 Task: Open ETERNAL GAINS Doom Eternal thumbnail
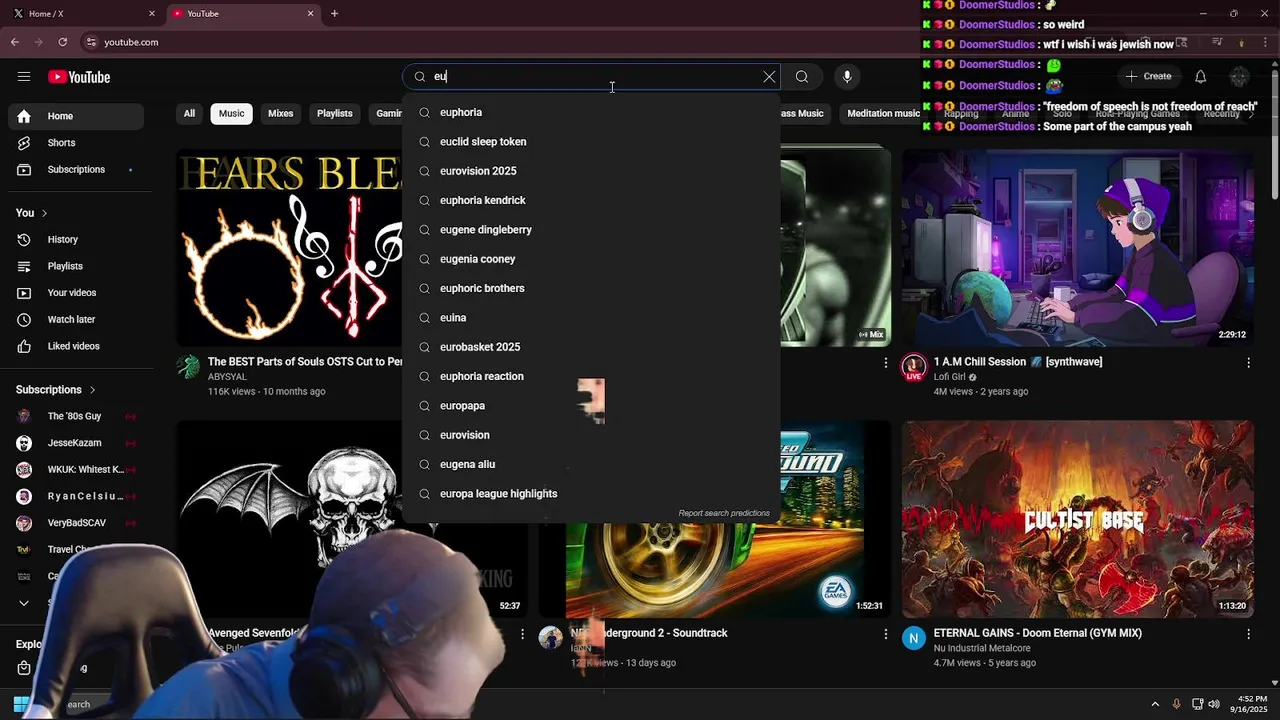pyautogui.click(x=1078, y=519)
